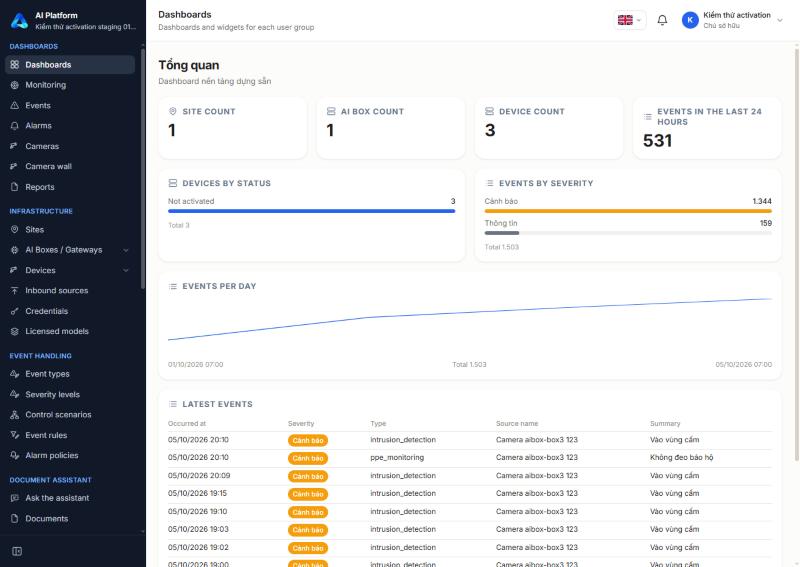Click the Sites location pin icon
This screenshot has width=800, height=567.
(15, 230)
